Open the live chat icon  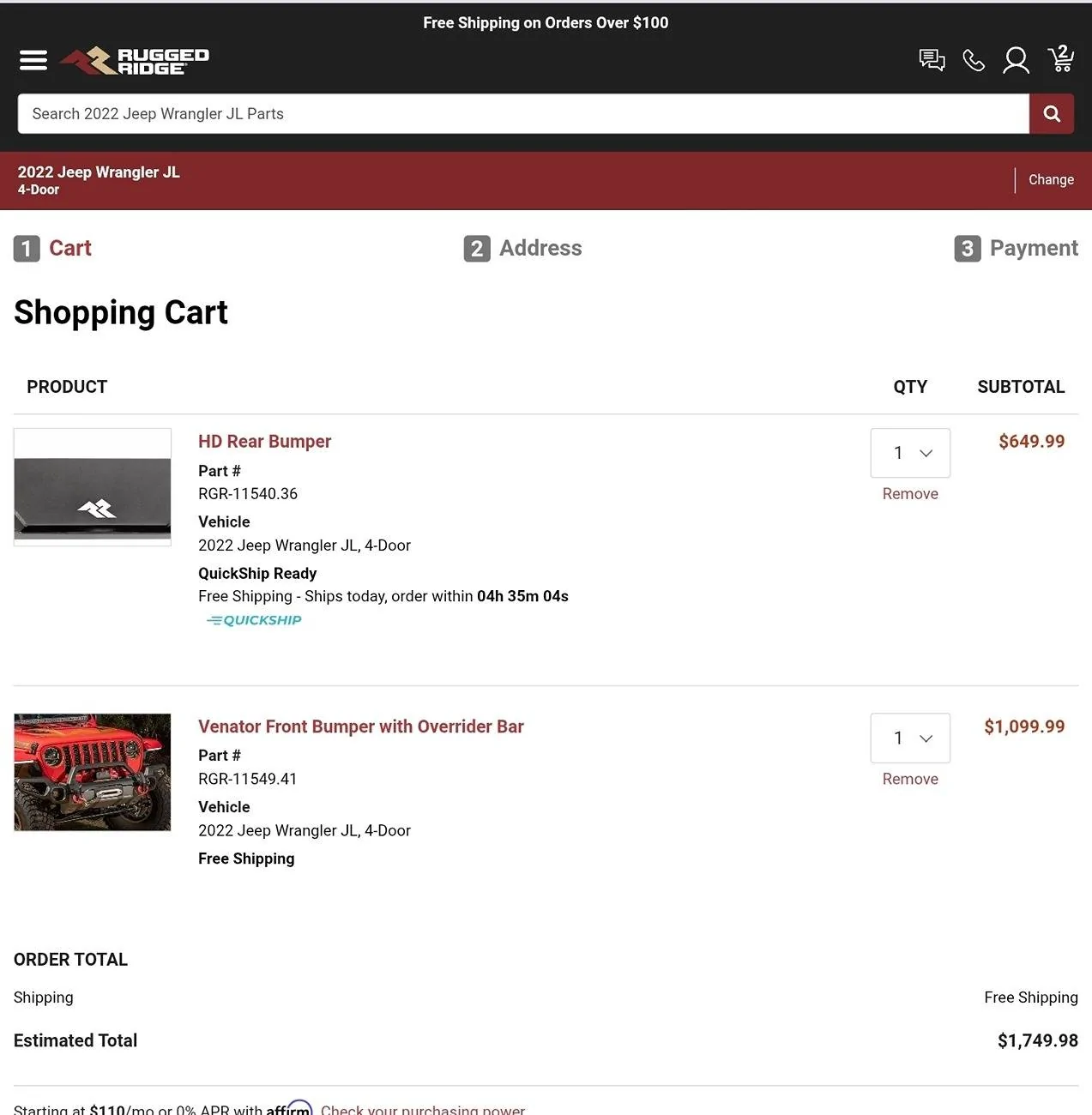point(932,60)
